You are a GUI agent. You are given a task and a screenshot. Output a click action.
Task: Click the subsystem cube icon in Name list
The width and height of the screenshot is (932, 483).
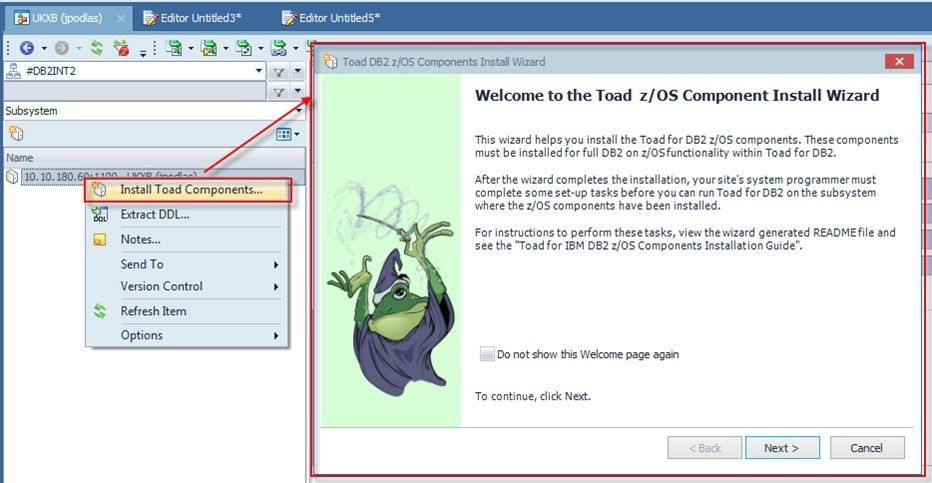pyautogui.click(x=12, y=176)
